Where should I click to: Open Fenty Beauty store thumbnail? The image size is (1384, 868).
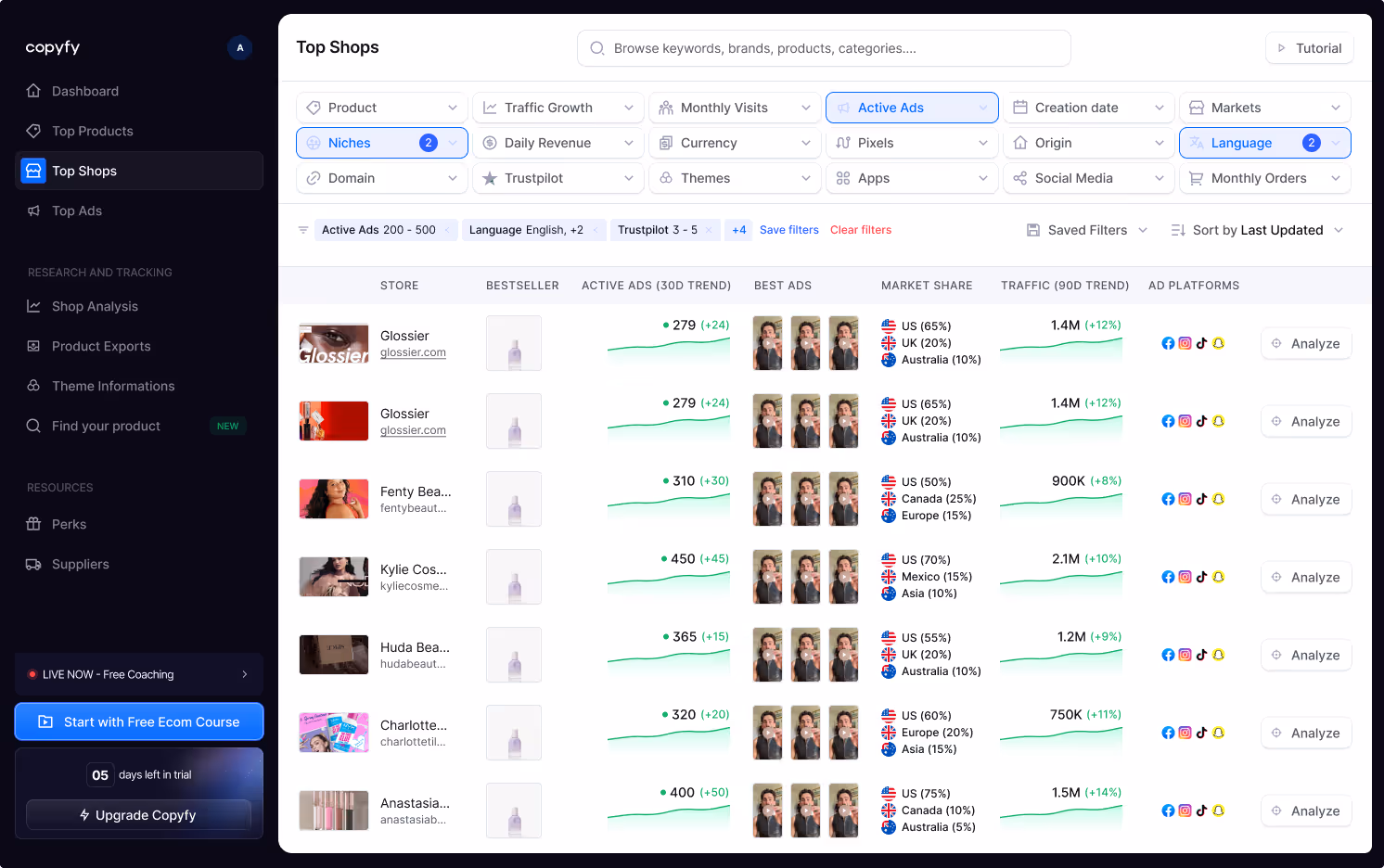point(334,499)
